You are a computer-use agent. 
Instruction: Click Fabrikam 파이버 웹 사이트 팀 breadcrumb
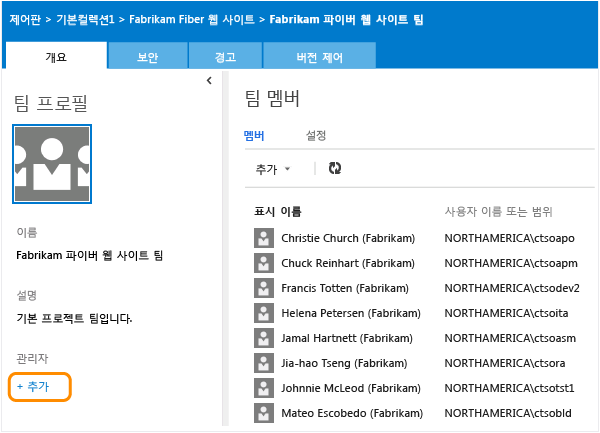pyautogui.click(x=346, y=20)
